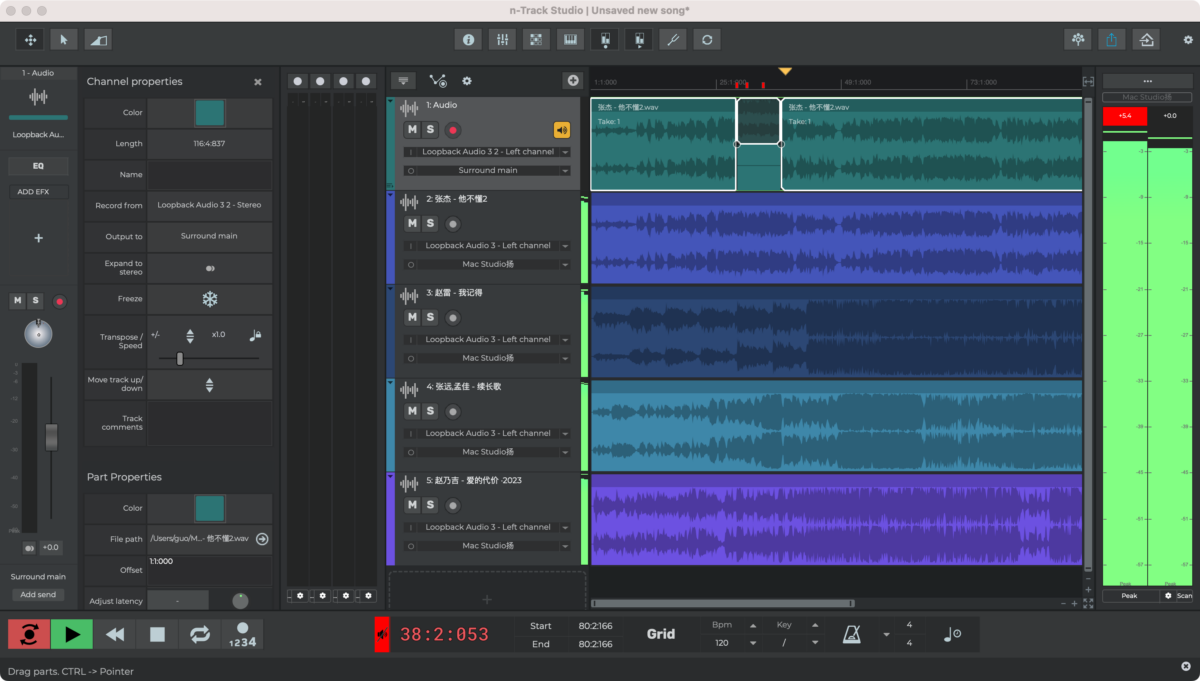
Task: Solo track 3: 赵雷 - 我记得
Action: point(430,318)
